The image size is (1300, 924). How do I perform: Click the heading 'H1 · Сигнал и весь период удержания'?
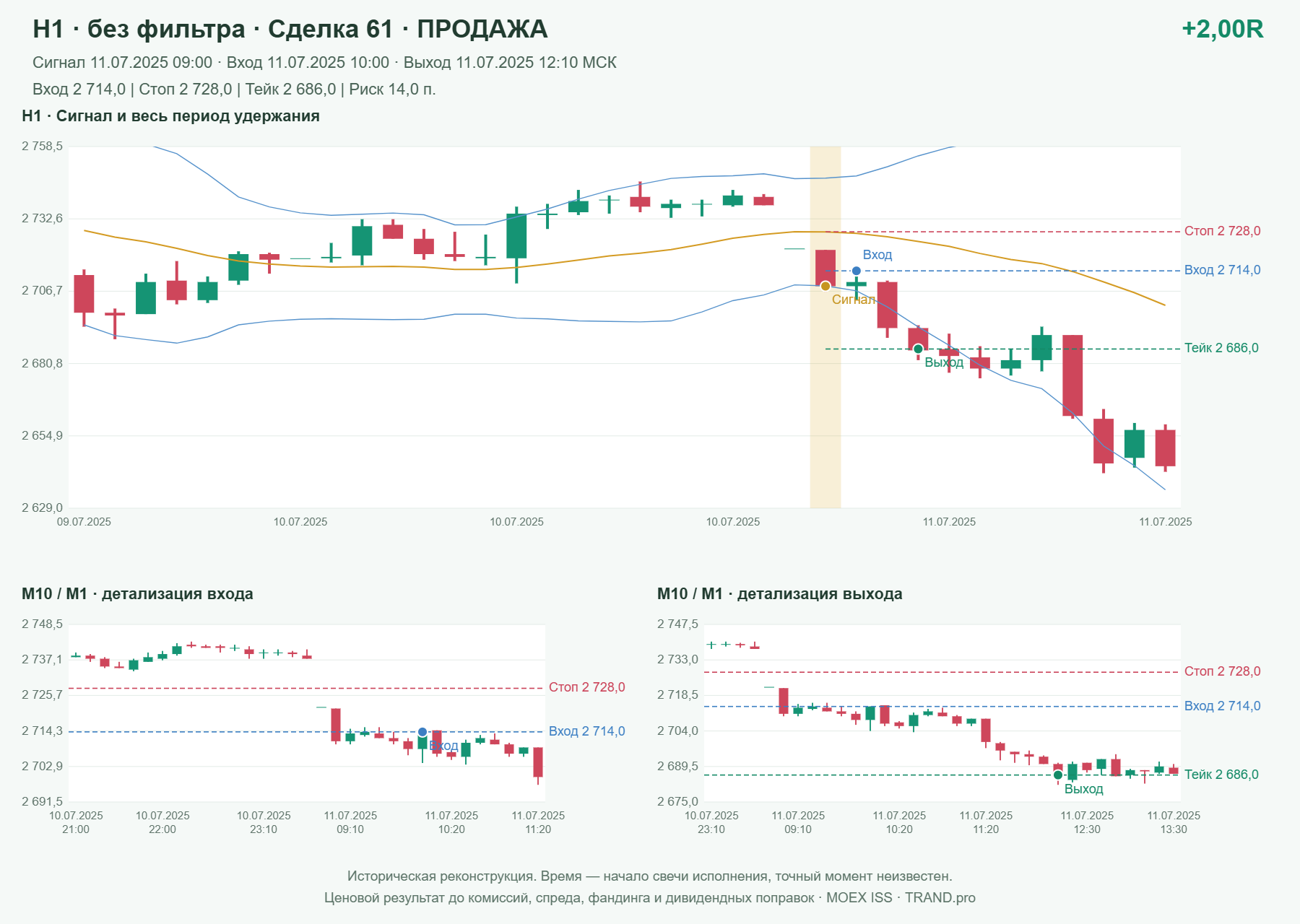170,116
